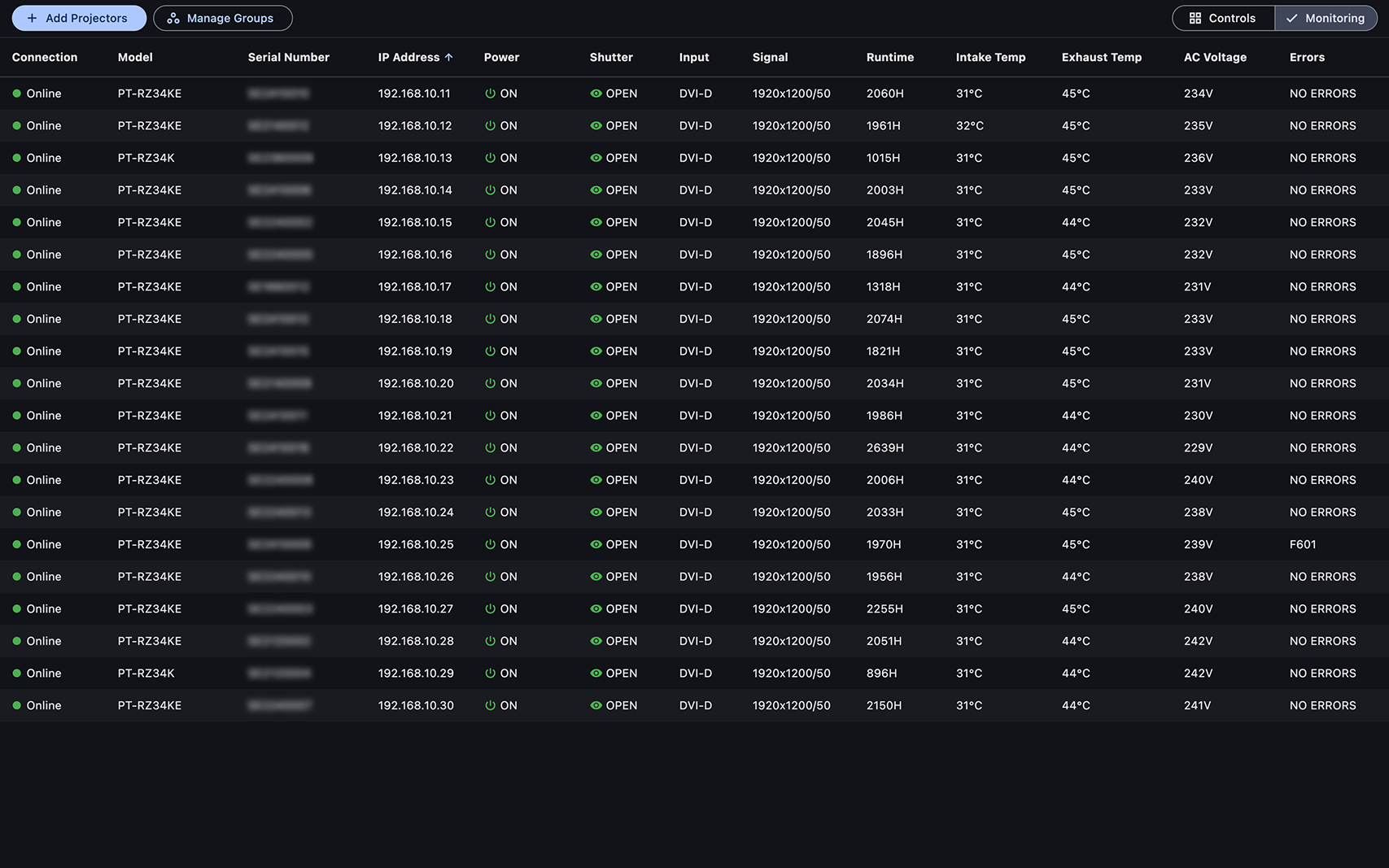Click the shutter eye icon for 192.168.10.26
1389x868 pixels.
(x=596, y=577)
